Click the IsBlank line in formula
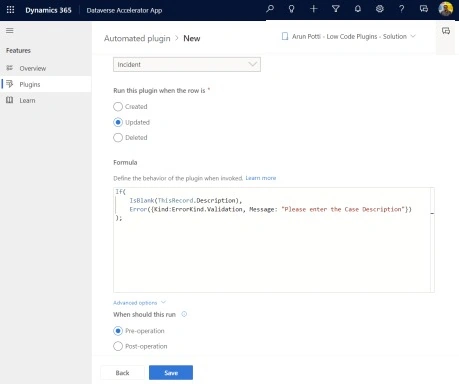Screen dimensions: 459x384 [186, 200]
